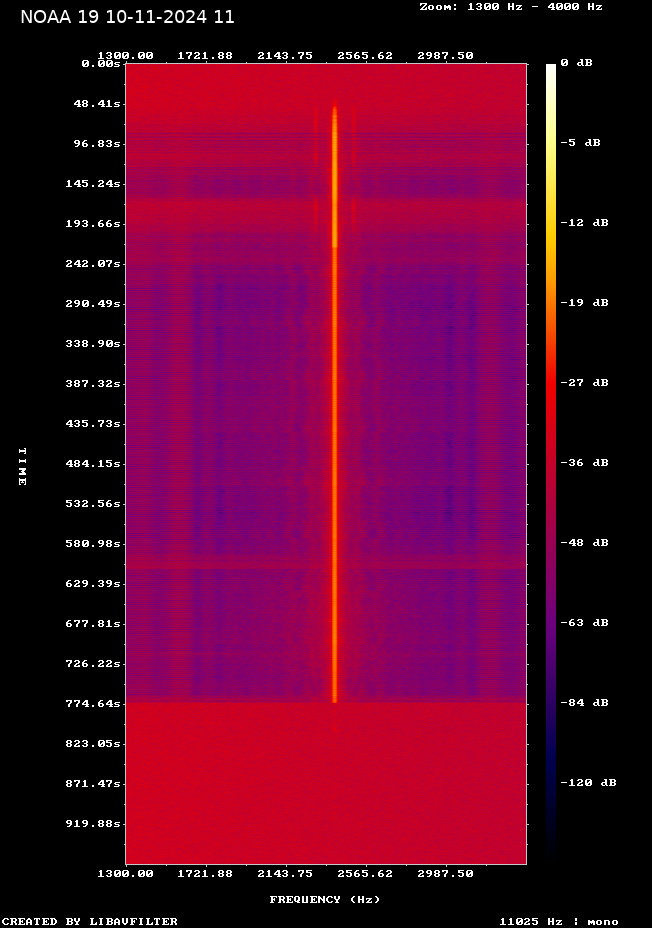Screen dimensions: 652x928
Task: Click the FREQUENCY (Hz) axis title
Action: pos(325,900)
